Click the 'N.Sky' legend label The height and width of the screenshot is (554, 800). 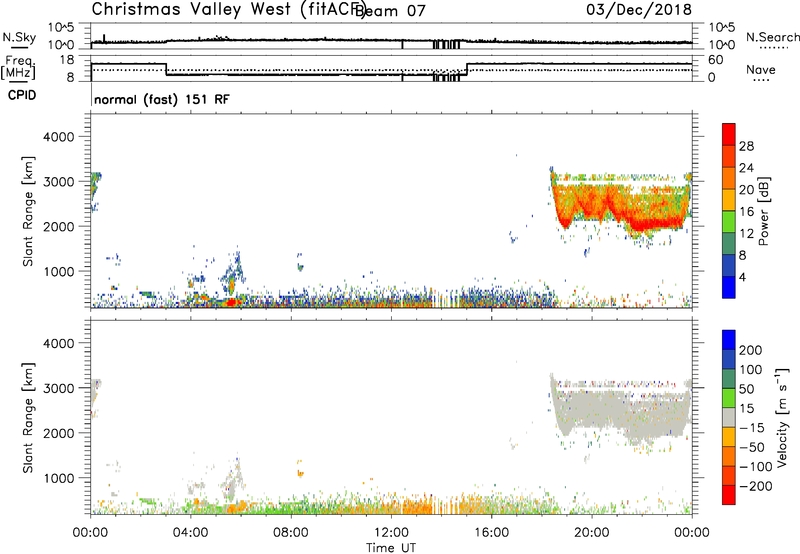(19, 37)
